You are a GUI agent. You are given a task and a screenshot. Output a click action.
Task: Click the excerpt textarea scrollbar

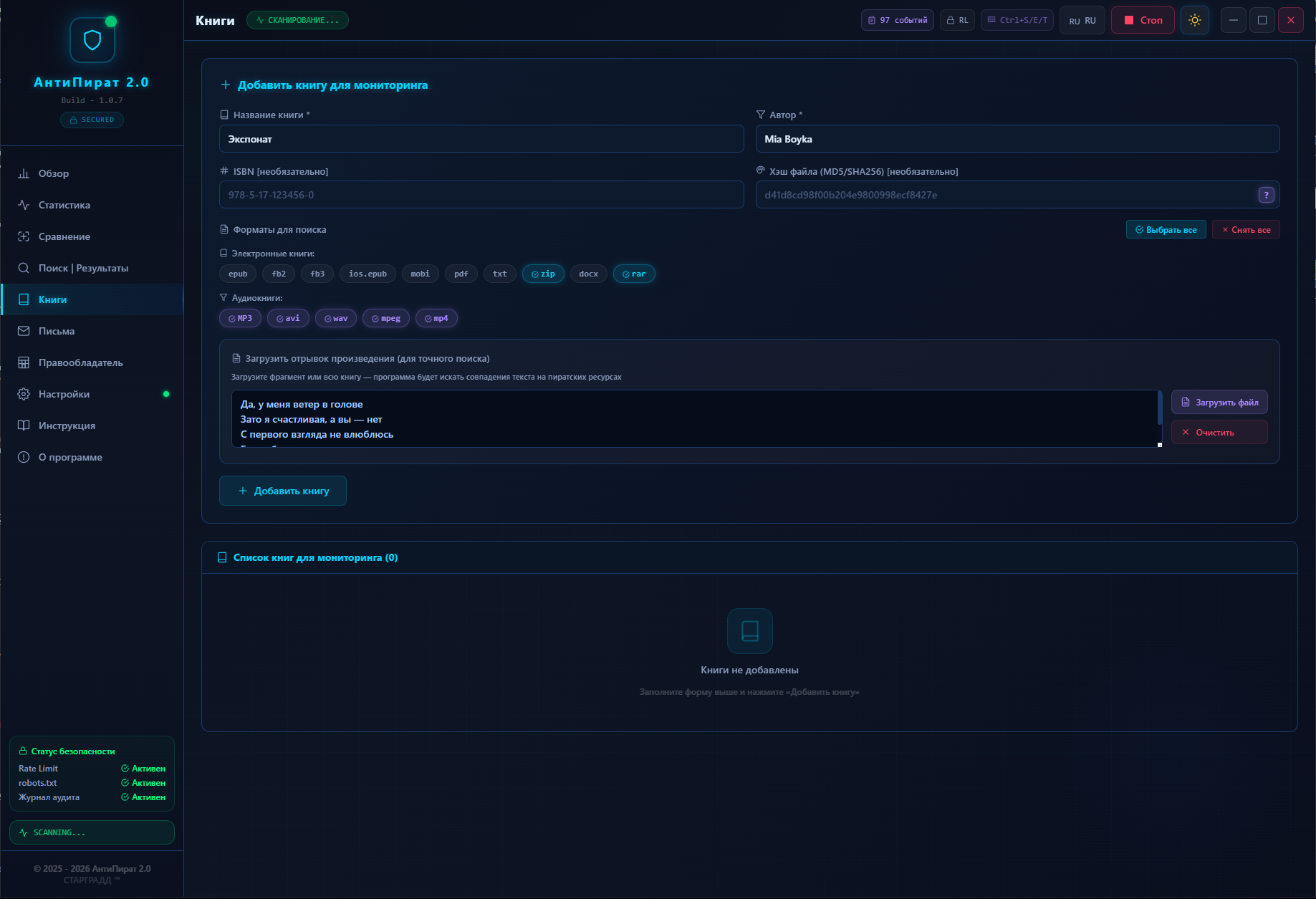(1160, 408)
